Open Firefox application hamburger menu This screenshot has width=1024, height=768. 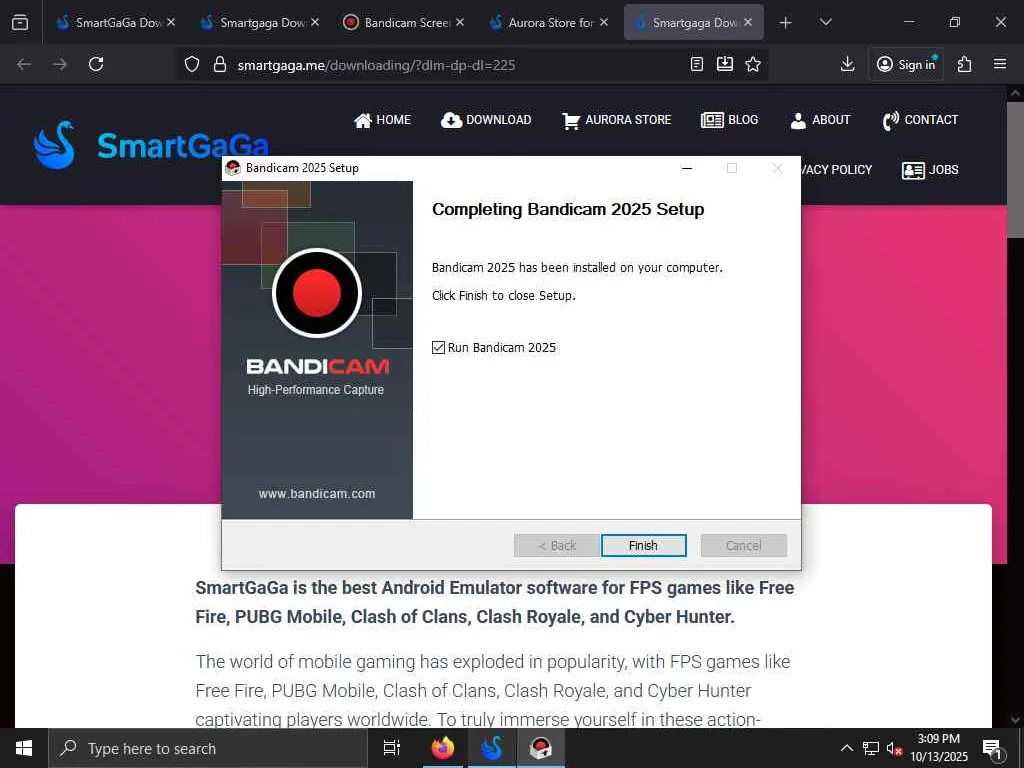1000,64
